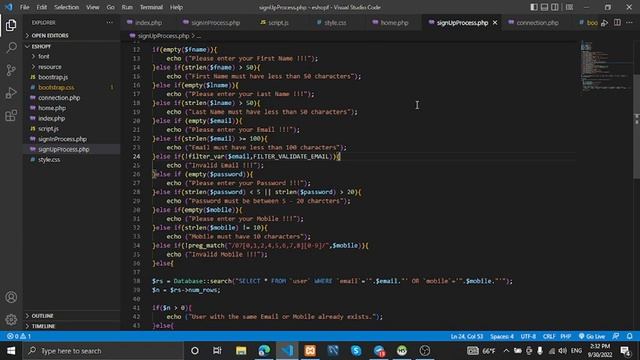The width and height of the screenshot is (640, 360).
Task: Click the CRLF line ending status item
Action: (549, 336)
